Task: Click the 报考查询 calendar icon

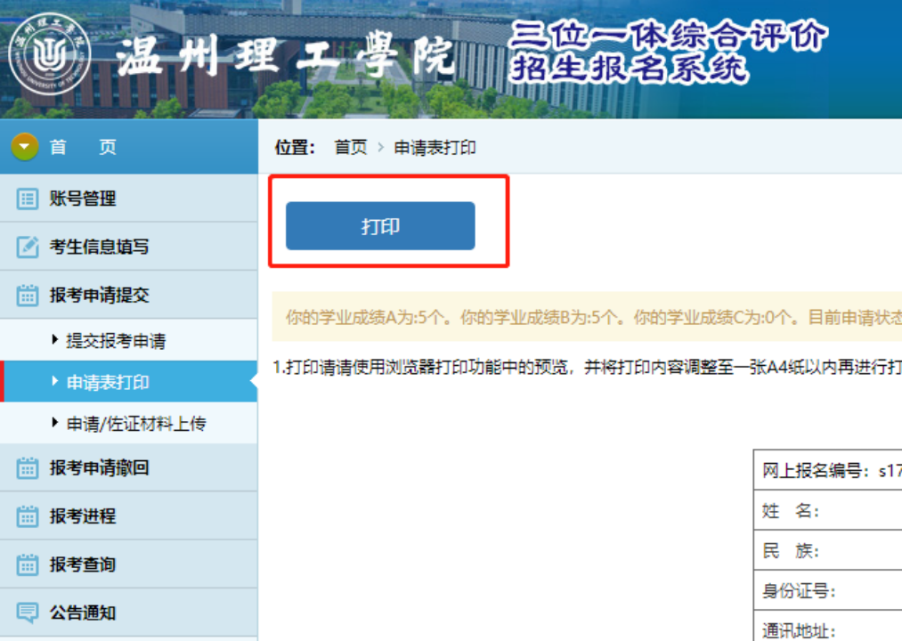Action: click(x=27, y=564)
